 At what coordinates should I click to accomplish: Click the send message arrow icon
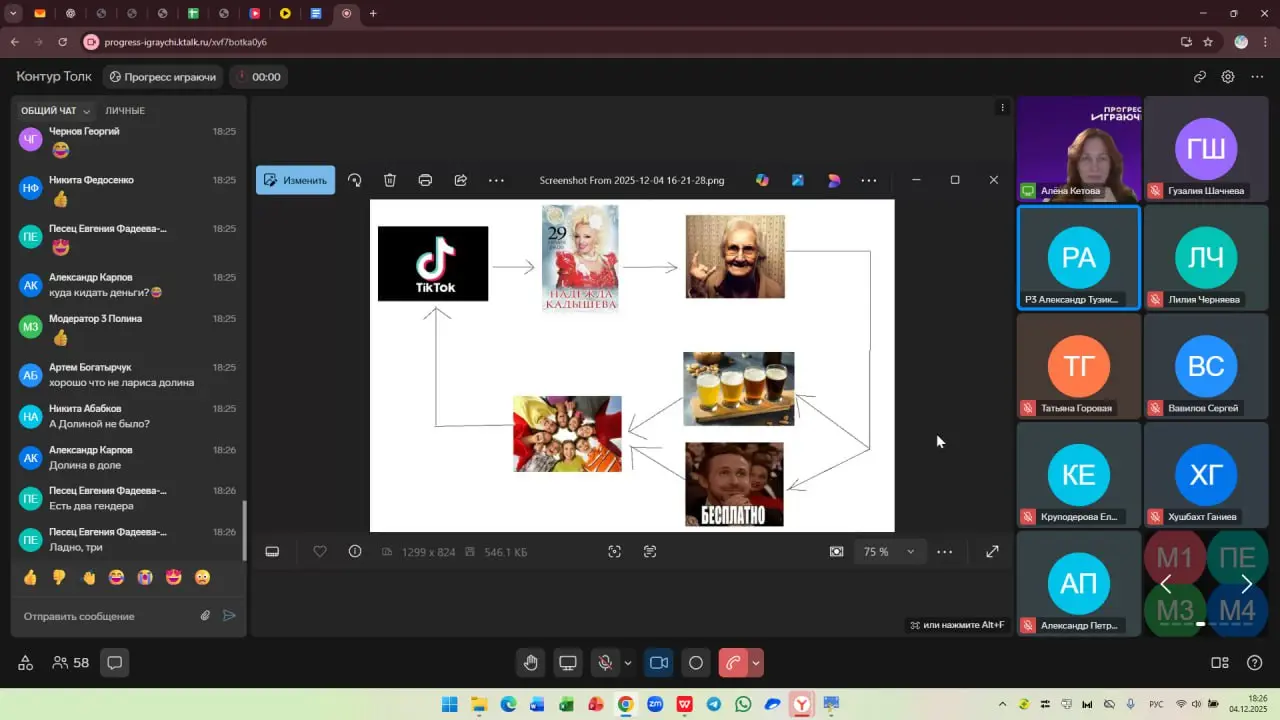point(229,616)
